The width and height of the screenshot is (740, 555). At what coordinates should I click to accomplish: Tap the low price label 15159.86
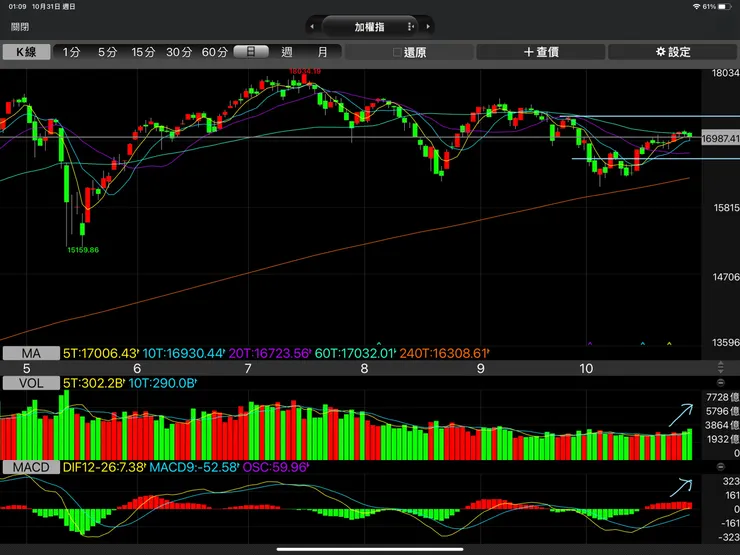coord(83,250)
